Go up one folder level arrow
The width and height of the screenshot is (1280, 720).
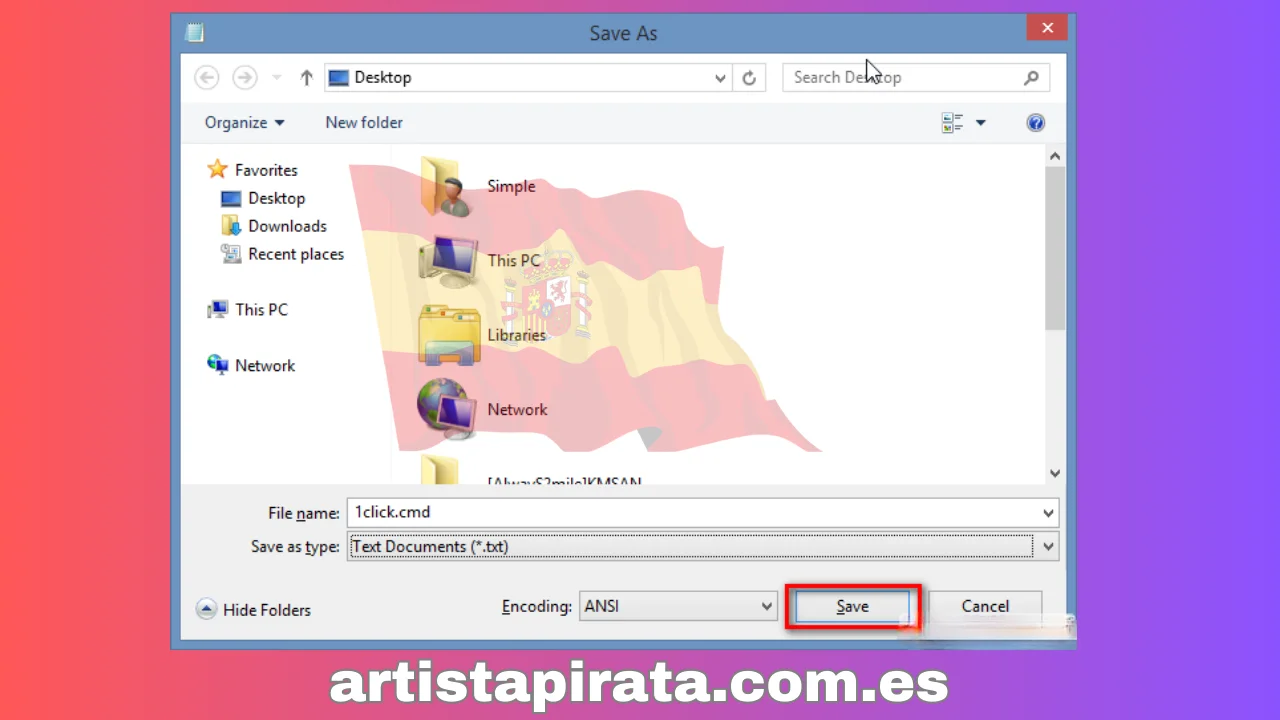point(306,77)
